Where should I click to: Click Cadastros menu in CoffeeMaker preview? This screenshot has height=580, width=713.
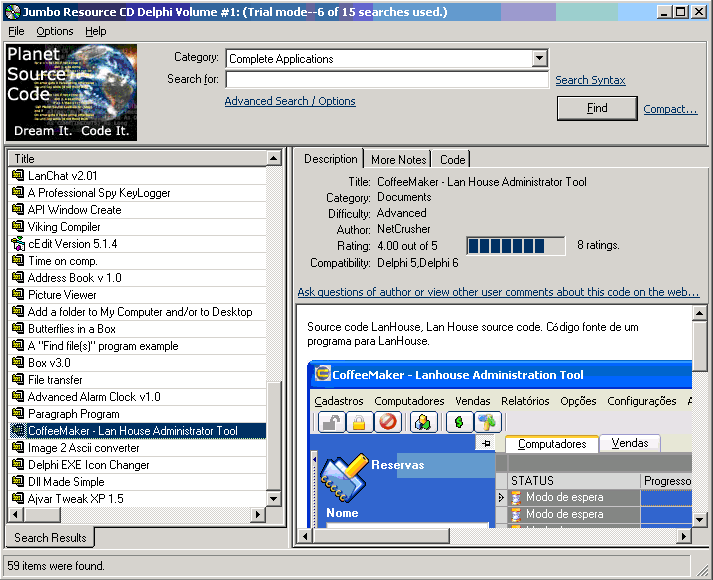click(339, 401)
